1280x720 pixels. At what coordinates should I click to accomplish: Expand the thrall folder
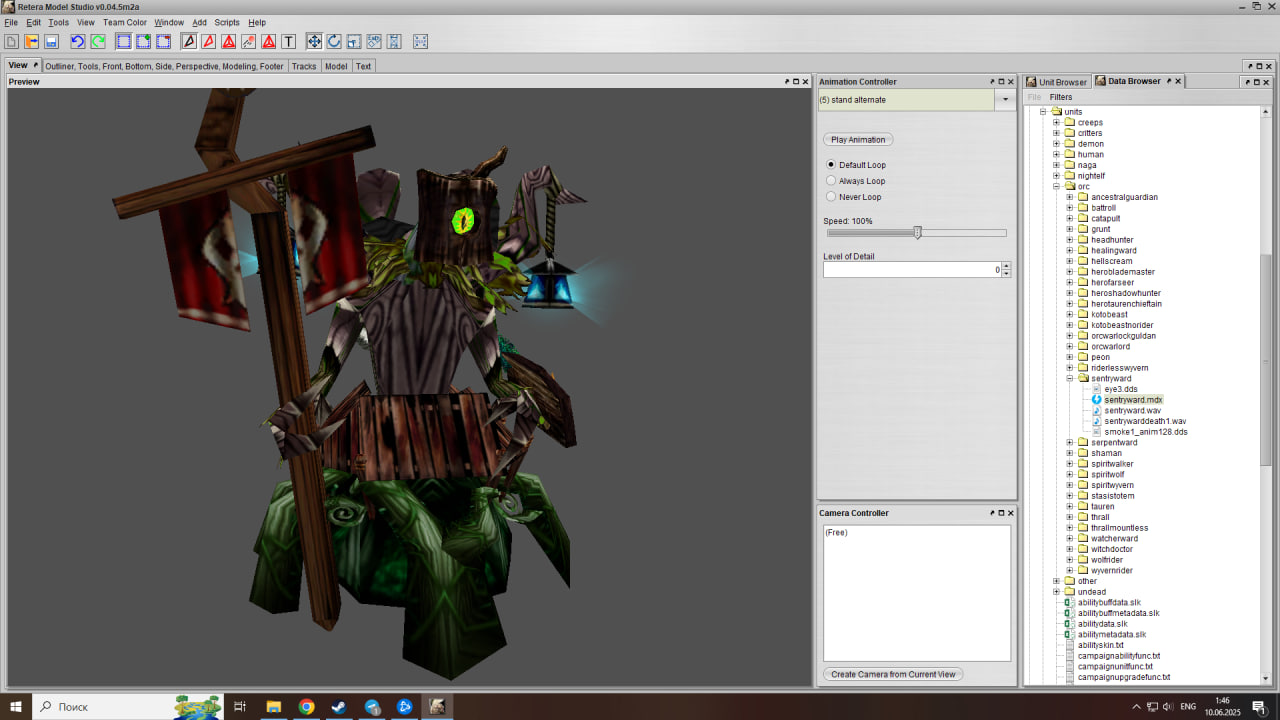coord(1070,517)
